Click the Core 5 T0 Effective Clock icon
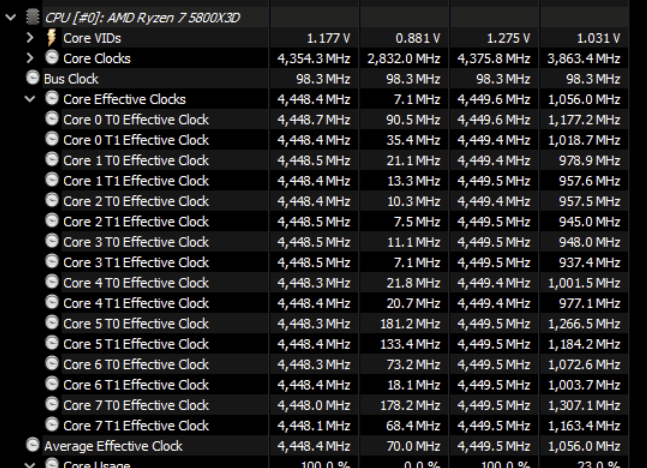 tap(52, 323)
